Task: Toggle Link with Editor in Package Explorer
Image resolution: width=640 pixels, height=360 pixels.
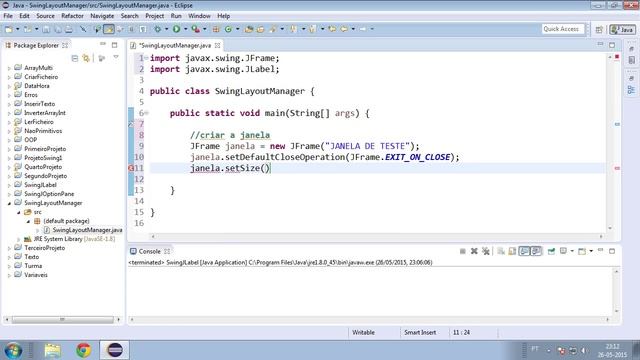Action: pyautogui.click(x=86, y=58)
